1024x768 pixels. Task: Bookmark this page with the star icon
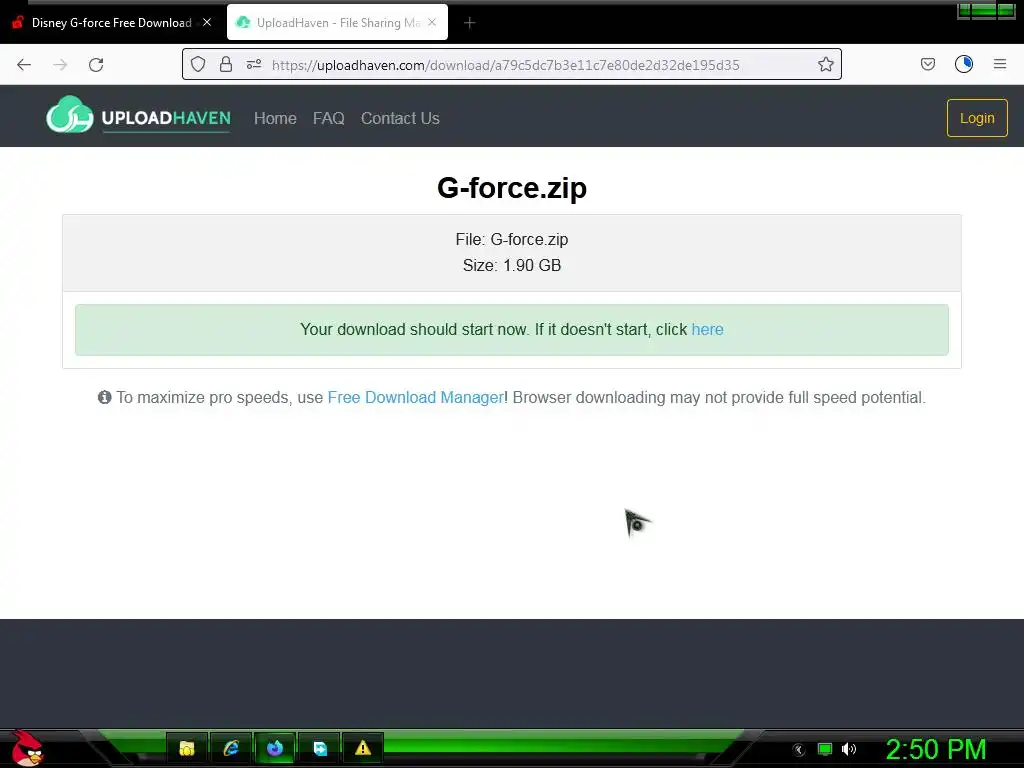[x=825, y=64]
